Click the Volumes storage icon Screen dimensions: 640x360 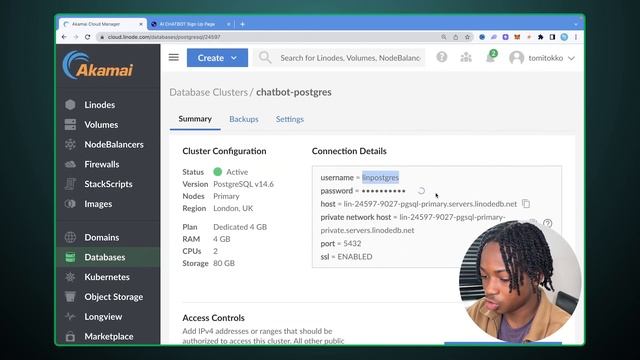[x=70, y=124]
